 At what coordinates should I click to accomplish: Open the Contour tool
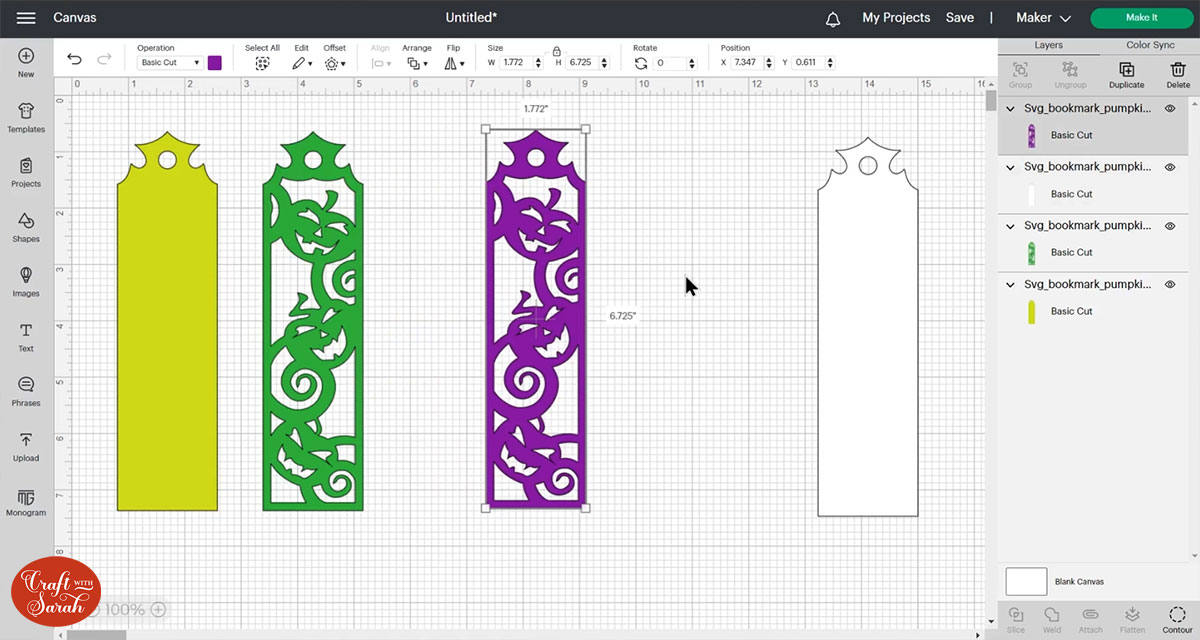[1177, 618]
